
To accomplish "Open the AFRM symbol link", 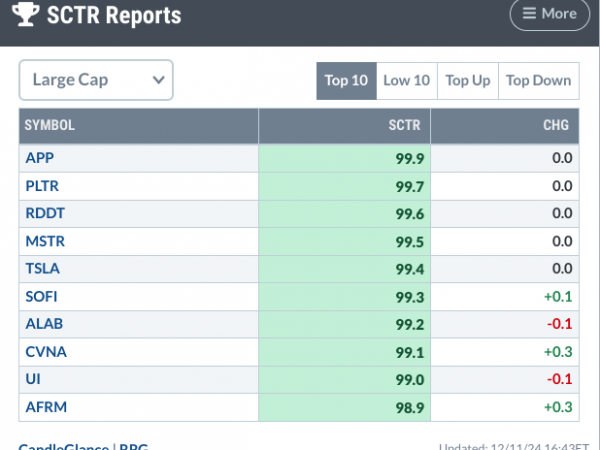I will click(x=46, y=407).
